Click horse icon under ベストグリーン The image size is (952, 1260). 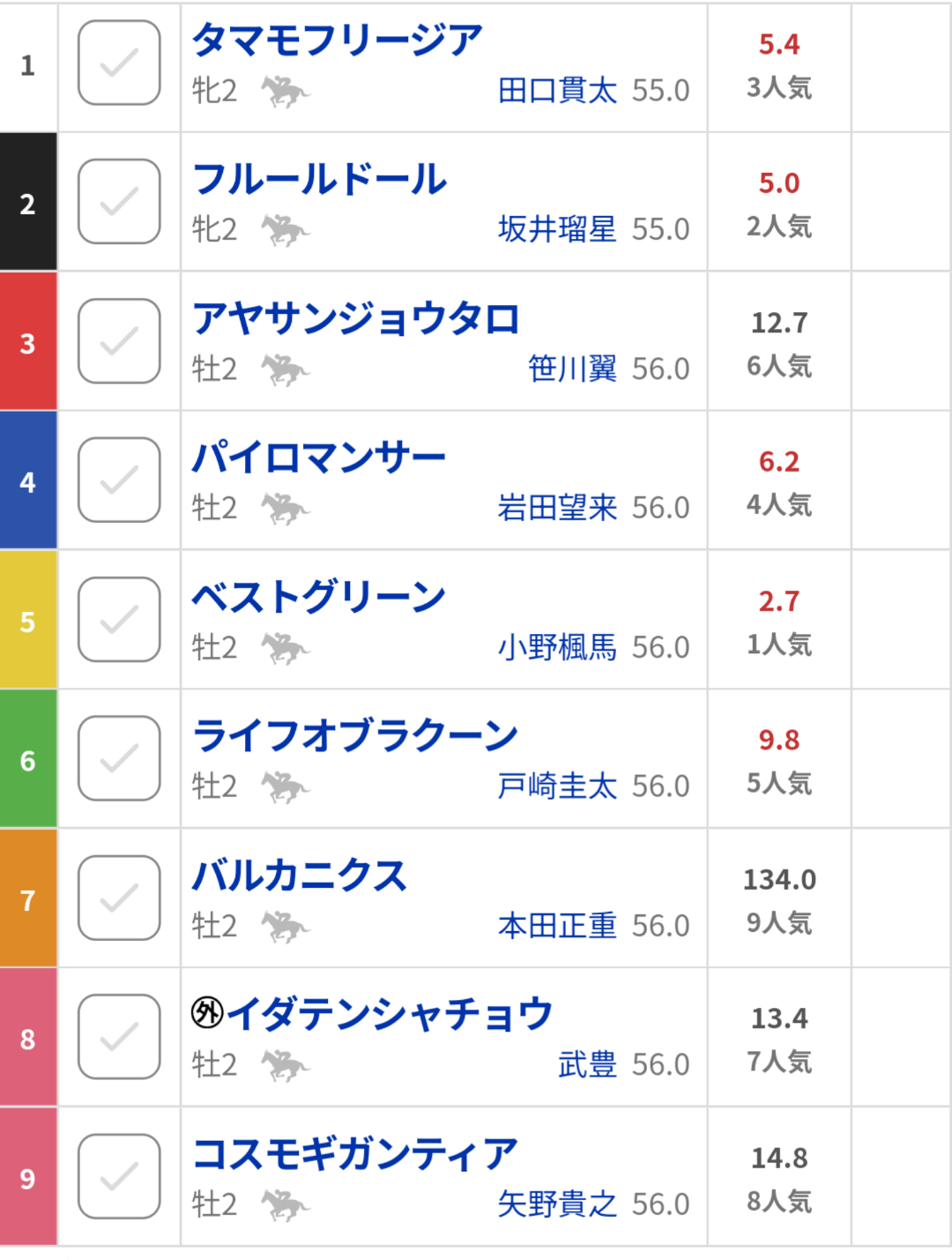click(x=285, y=648)
